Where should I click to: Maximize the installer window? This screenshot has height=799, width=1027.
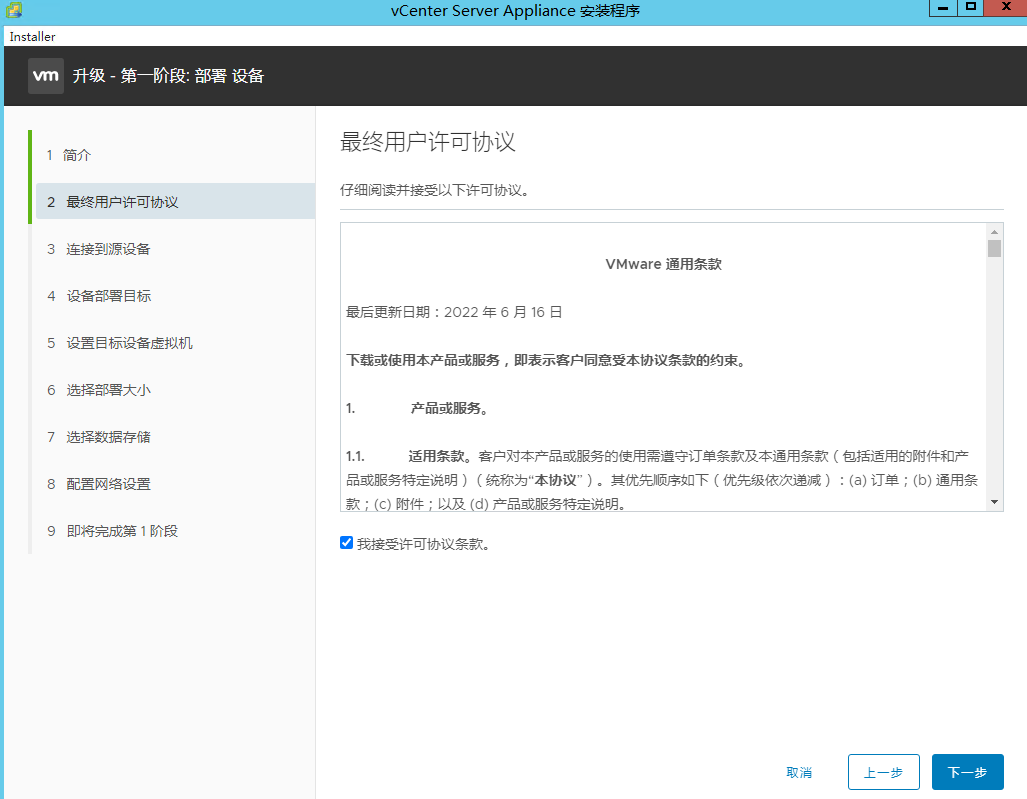click(x=971, y=8)
